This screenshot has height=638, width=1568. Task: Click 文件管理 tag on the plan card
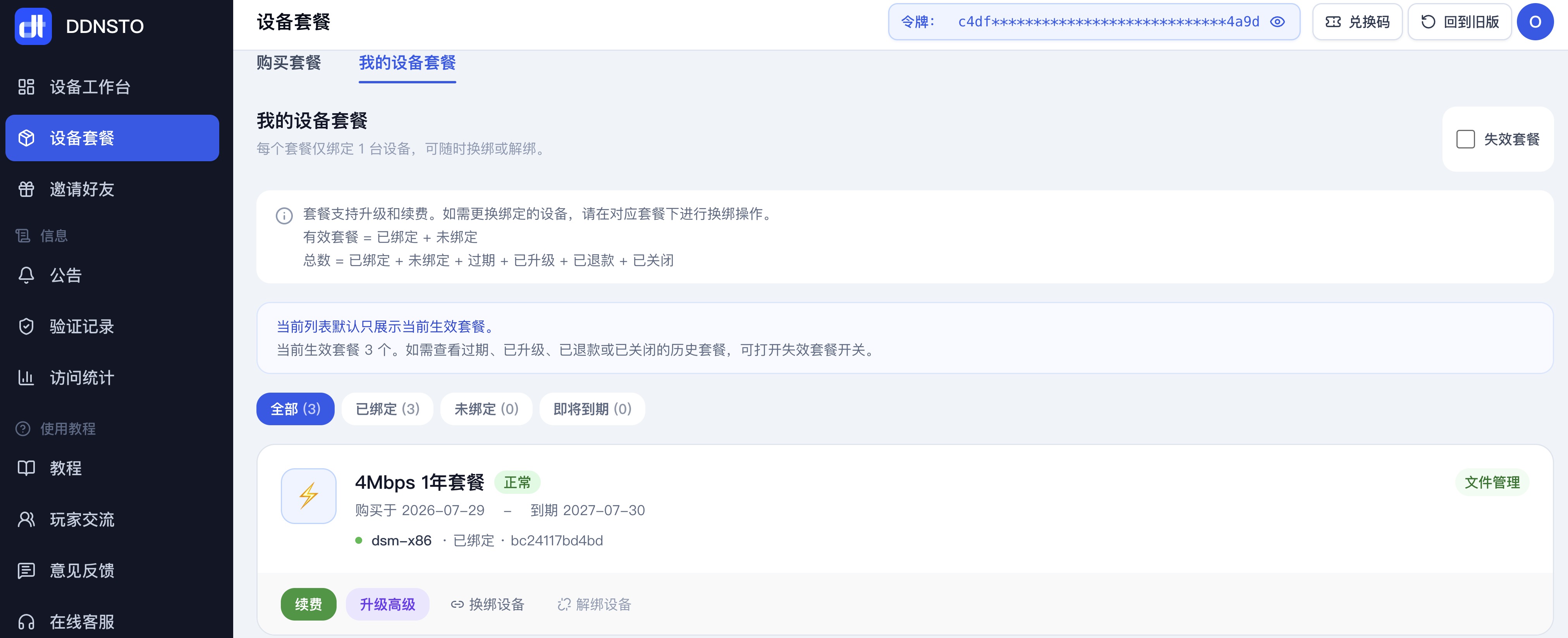1492,483
